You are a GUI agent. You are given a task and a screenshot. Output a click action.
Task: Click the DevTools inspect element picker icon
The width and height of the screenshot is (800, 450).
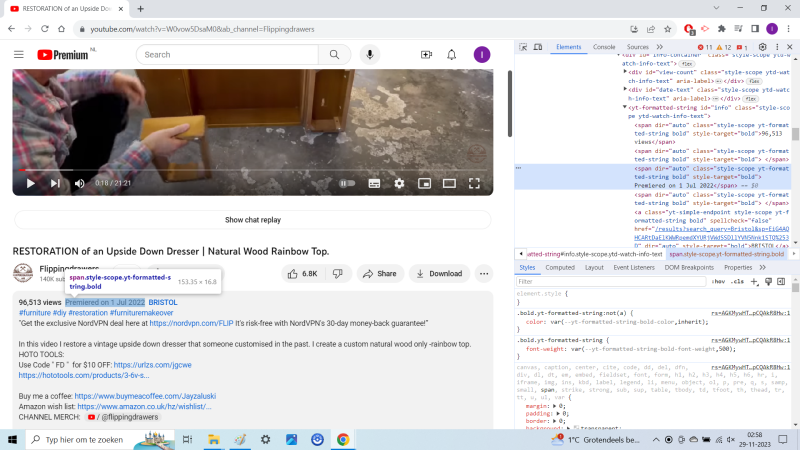coord(523,47)
